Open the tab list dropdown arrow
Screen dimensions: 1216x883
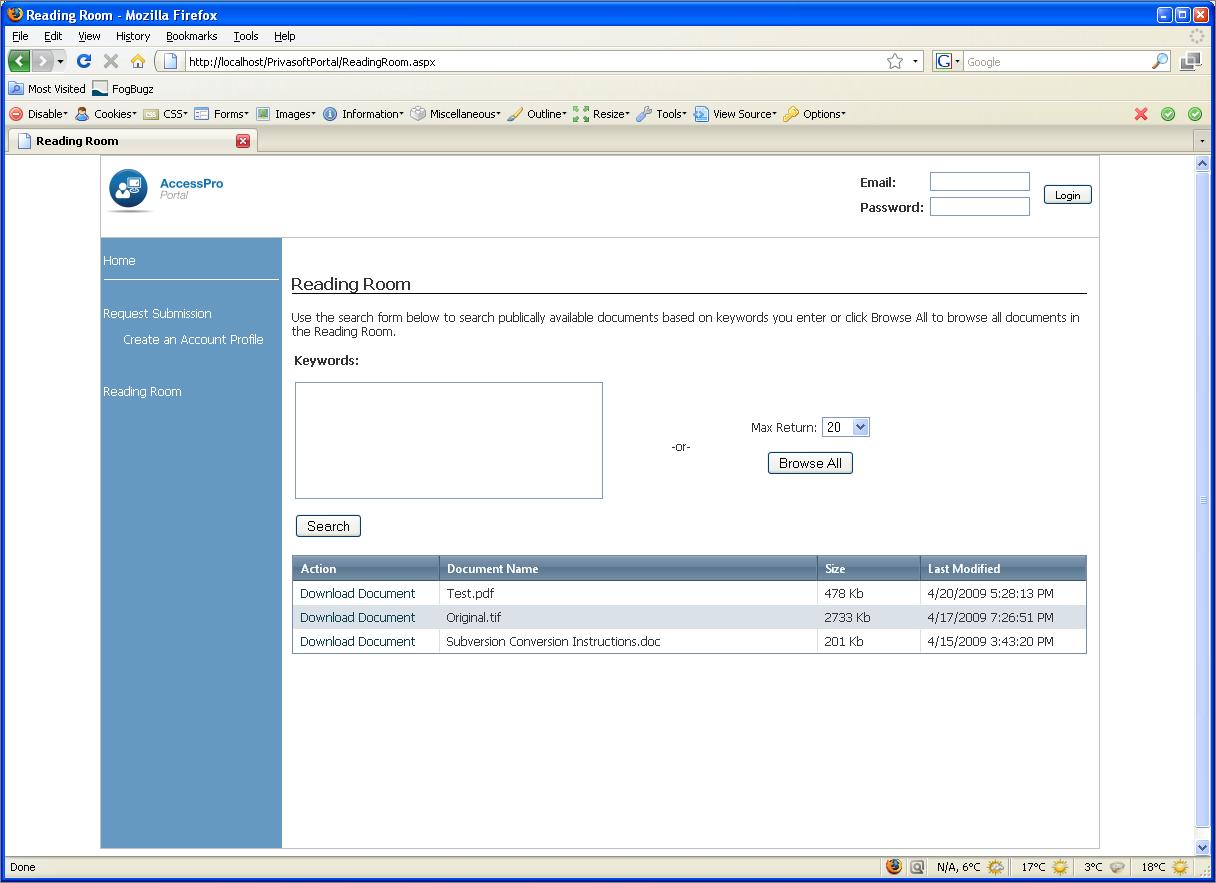1203,141
